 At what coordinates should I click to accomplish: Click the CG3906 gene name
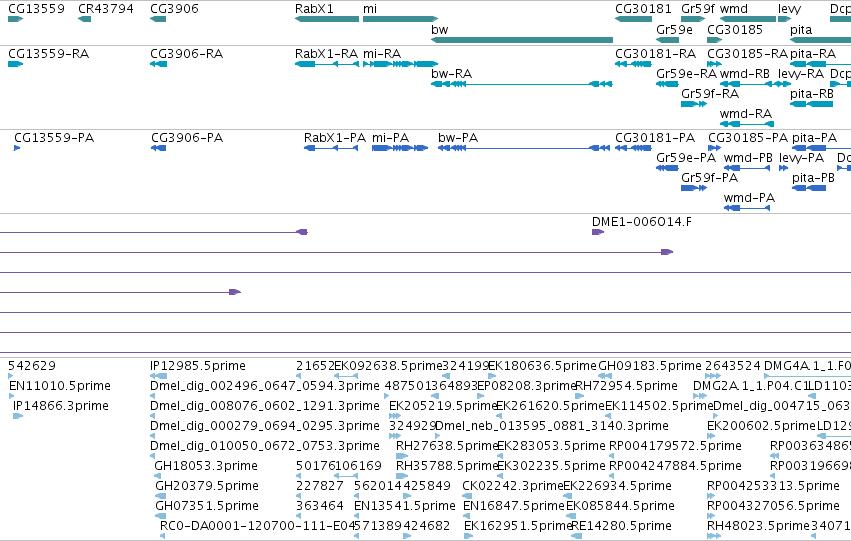coord(174,9)
